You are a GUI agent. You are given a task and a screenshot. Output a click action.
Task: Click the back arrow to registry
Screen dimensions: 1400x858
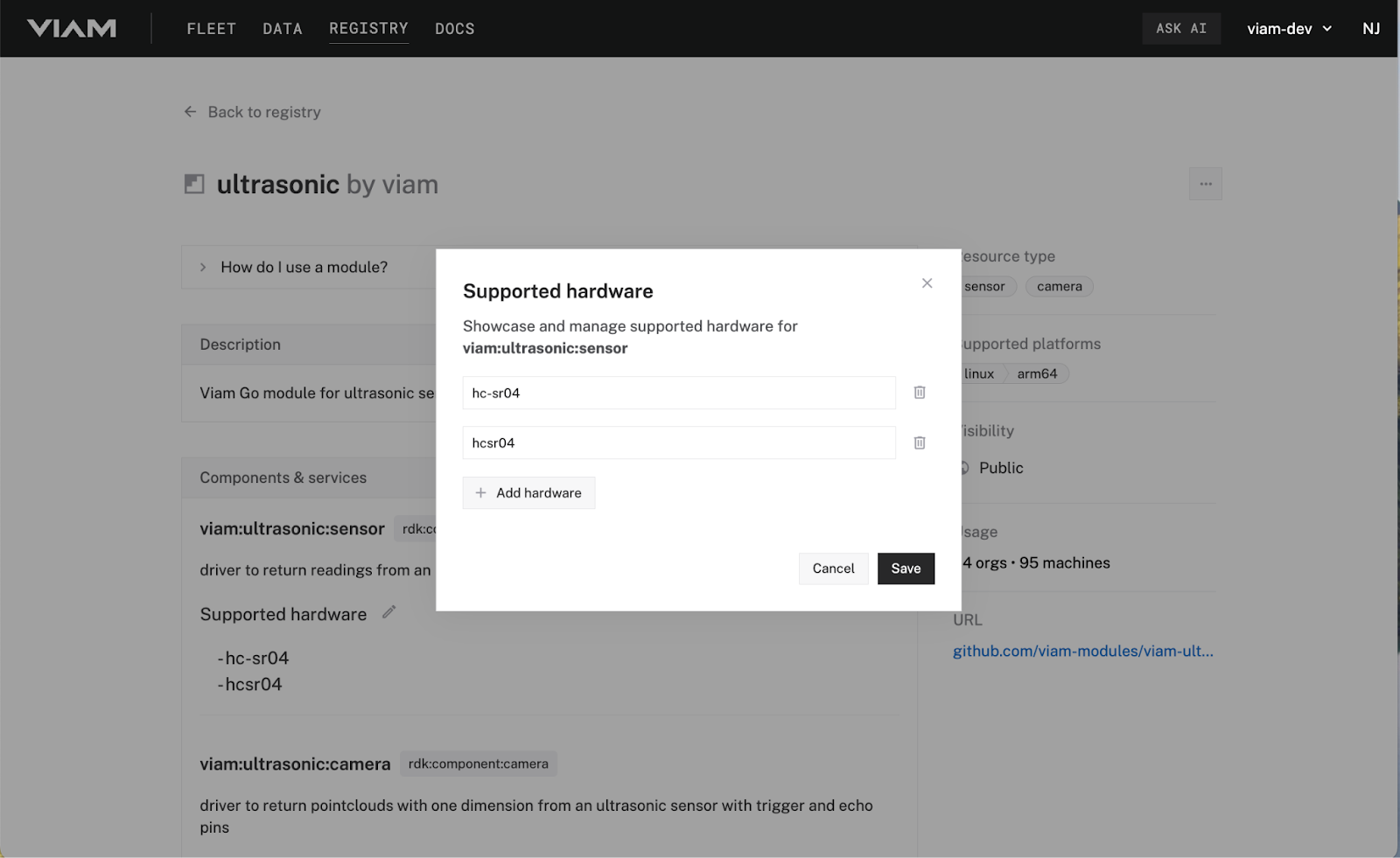click(190, 112)
